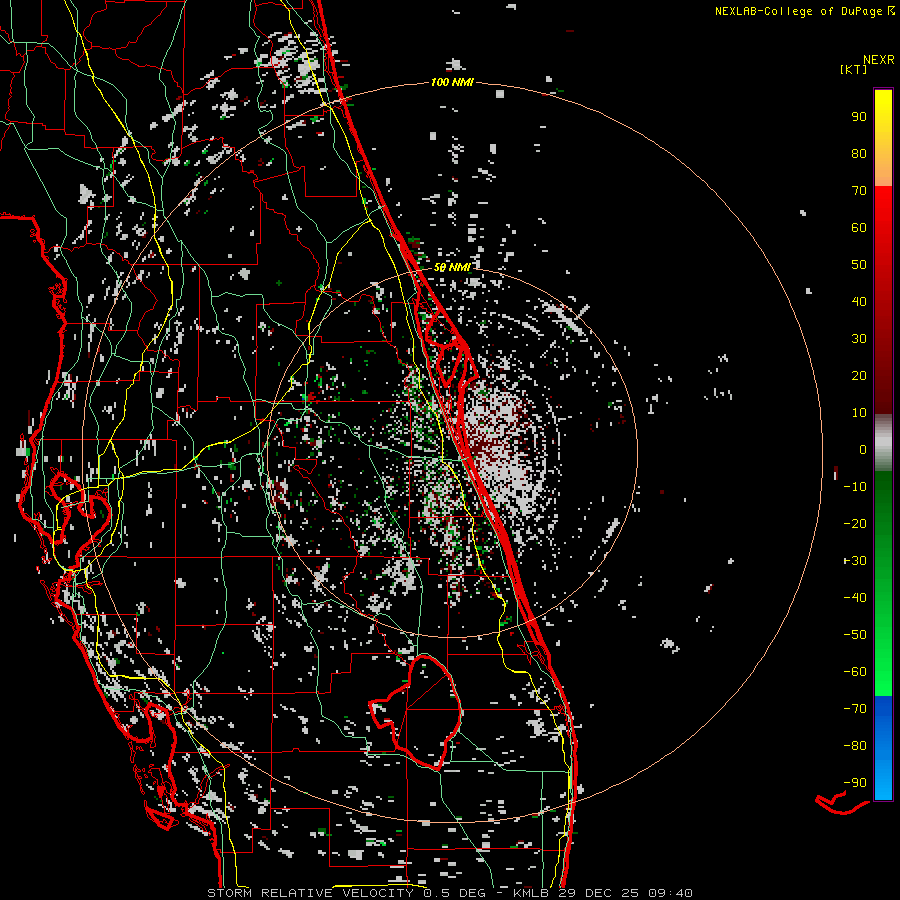Image resolution: width=900 pixels, height=900 pixels.
Task: Click the 50 NMI range ring label
Action: click(452, 268)
